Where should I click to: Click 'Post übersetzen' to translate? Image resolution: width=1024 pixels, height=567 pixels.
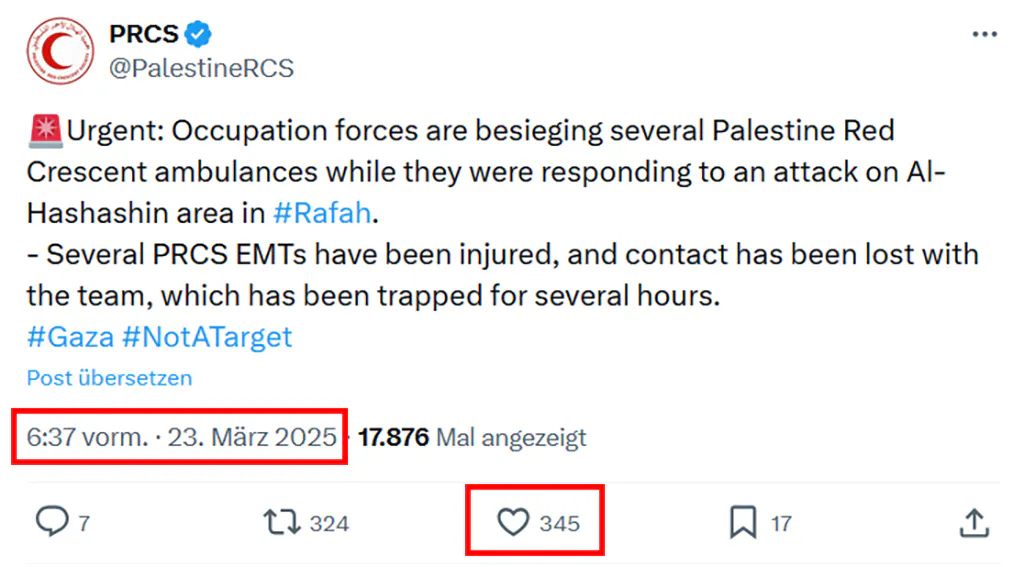pyautogui.click(x=109, y=378)
